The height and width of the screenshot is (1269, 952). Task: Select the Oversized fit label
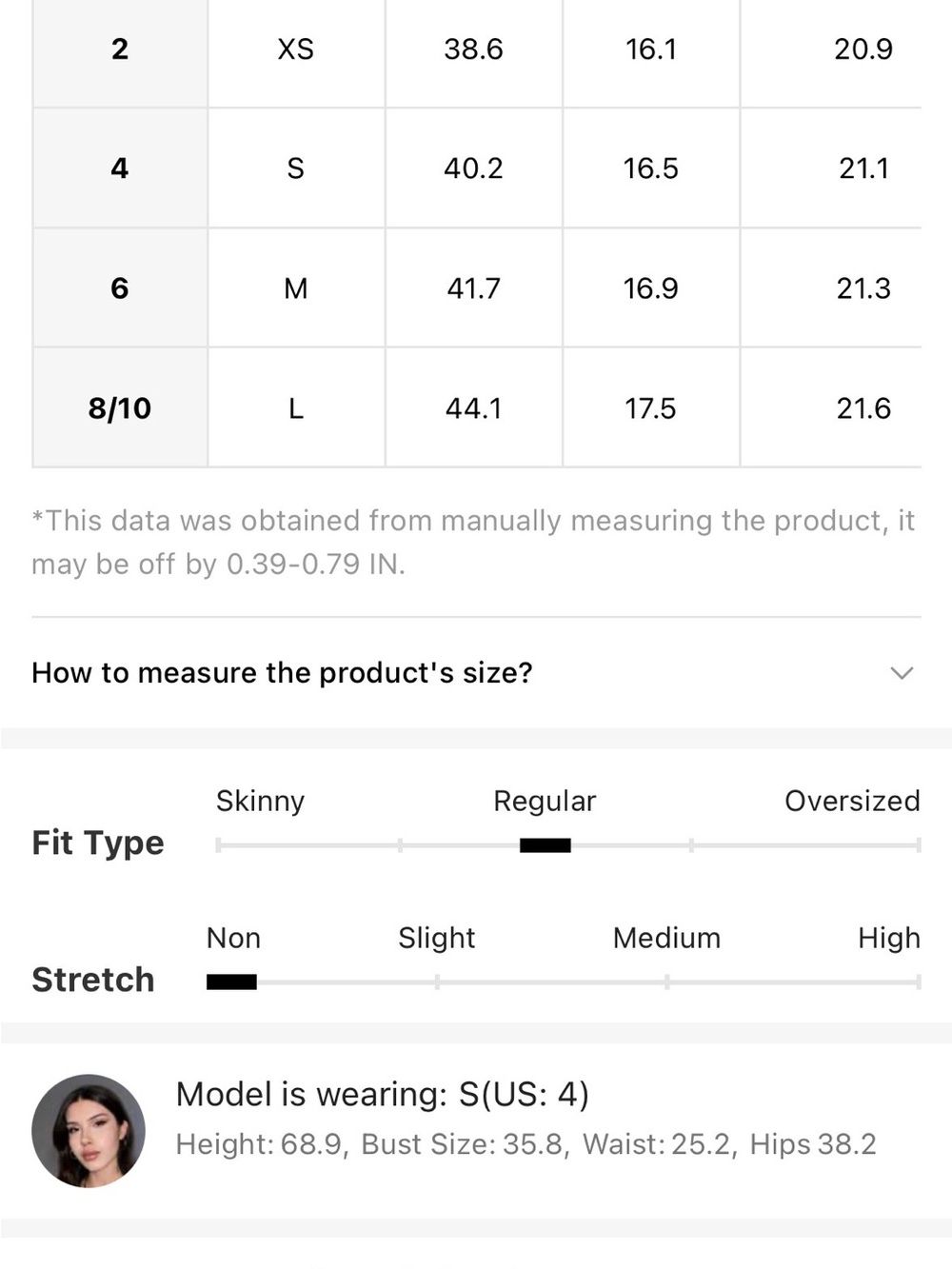[852, 801]
